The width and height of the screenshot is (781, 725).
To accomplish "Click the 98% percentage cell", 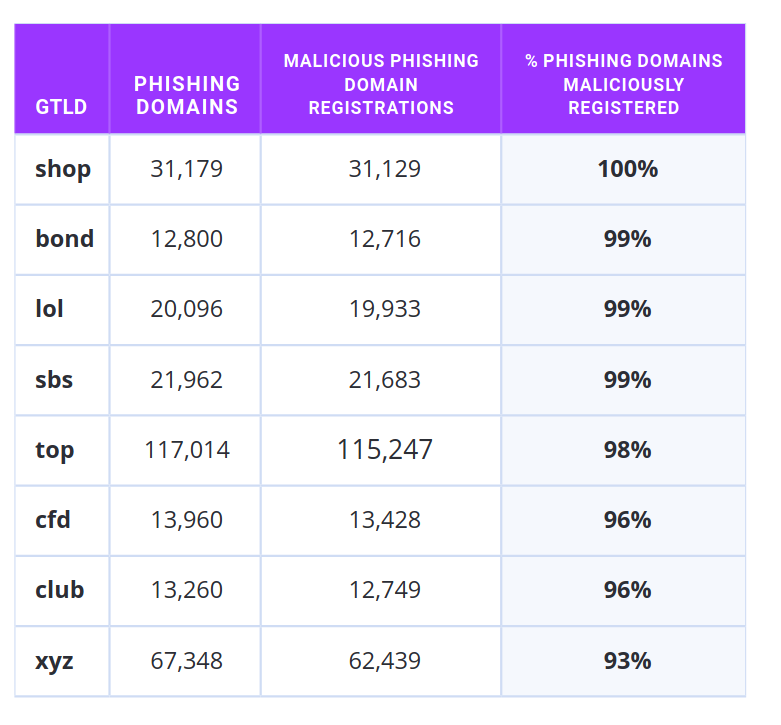I will coord(627,450).
